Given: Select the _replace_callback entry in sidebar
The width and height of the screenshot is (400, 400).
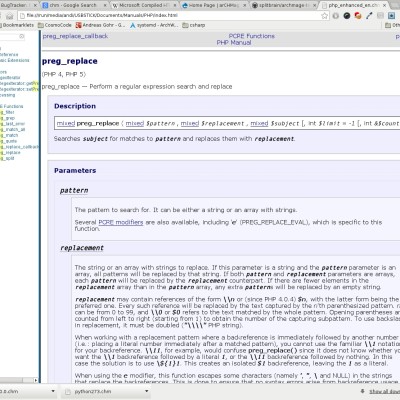Looking at the screenshot, I should coord(19,147).
